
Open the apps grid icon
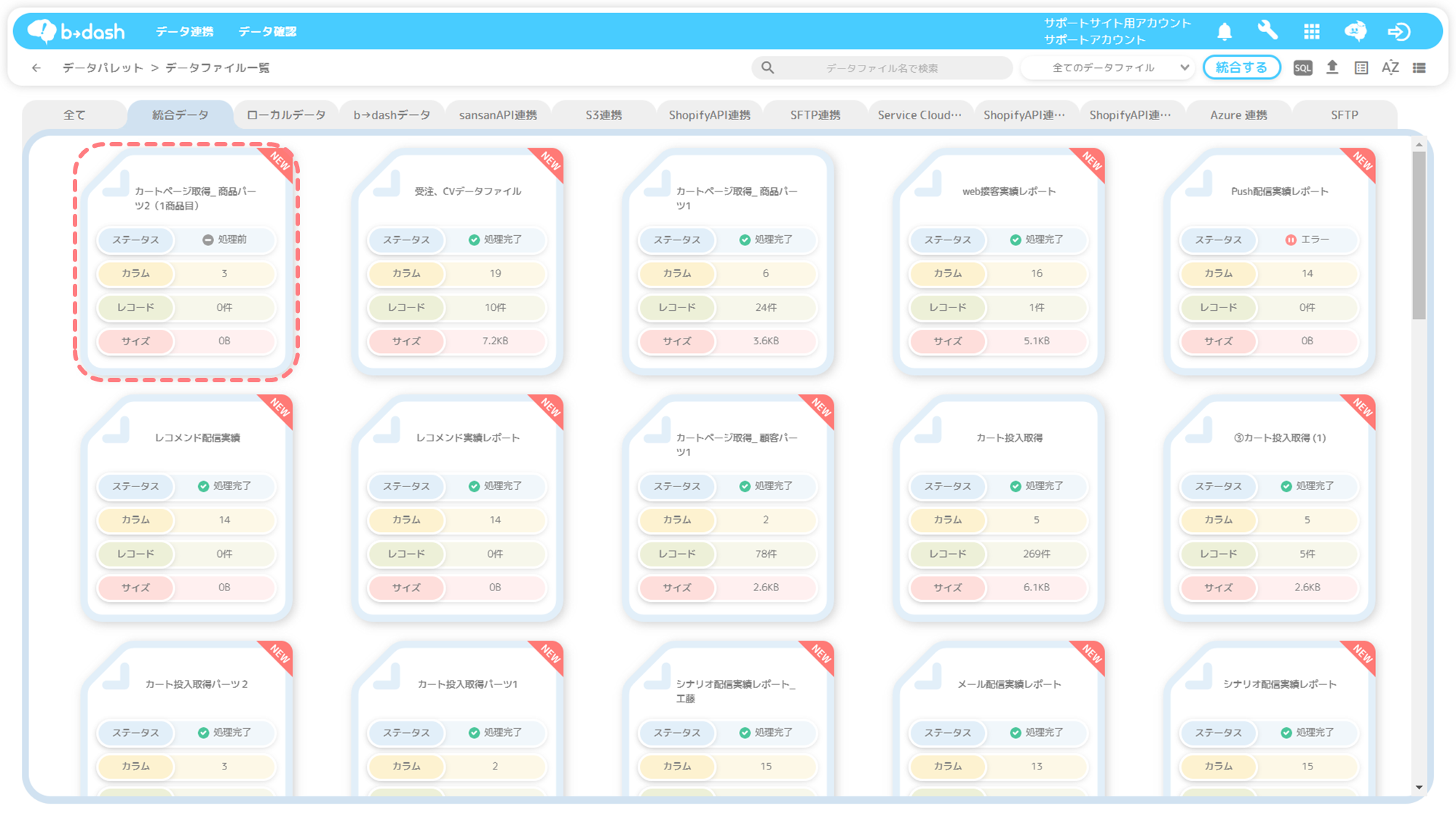click(x=1311, y=31)
